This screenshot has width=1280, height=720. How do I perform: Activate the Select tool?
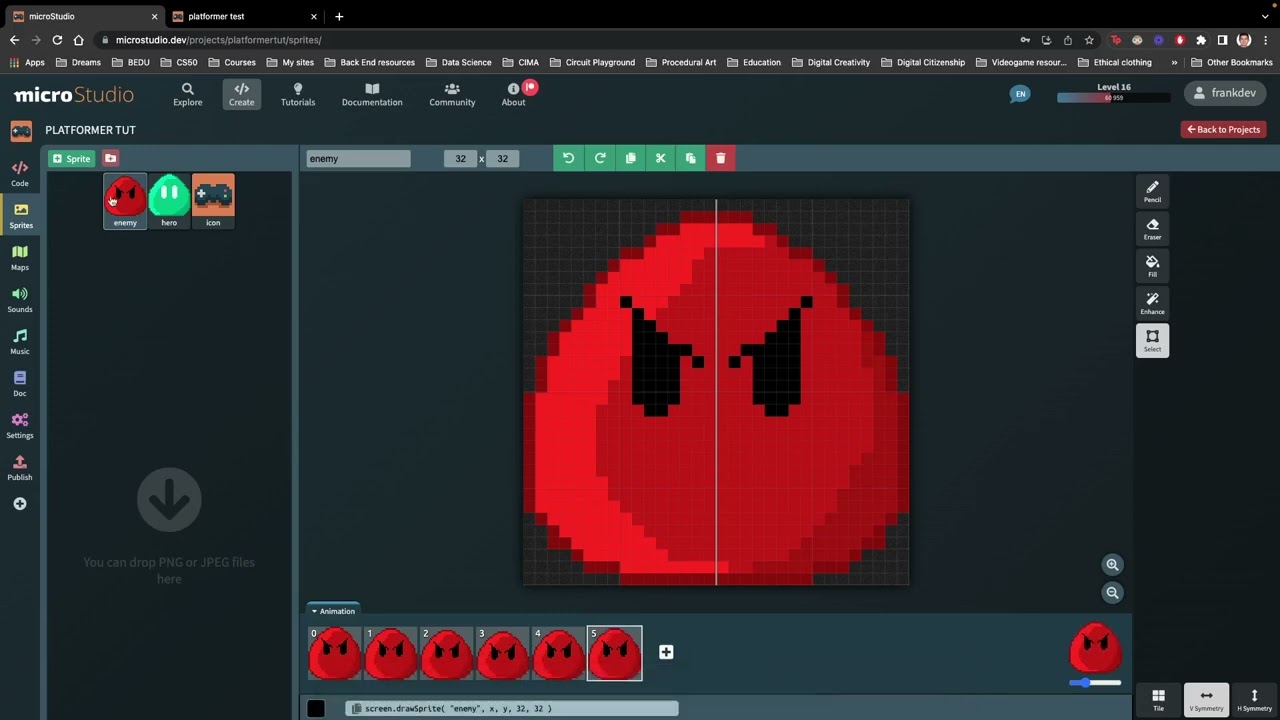pos(1152,340)
